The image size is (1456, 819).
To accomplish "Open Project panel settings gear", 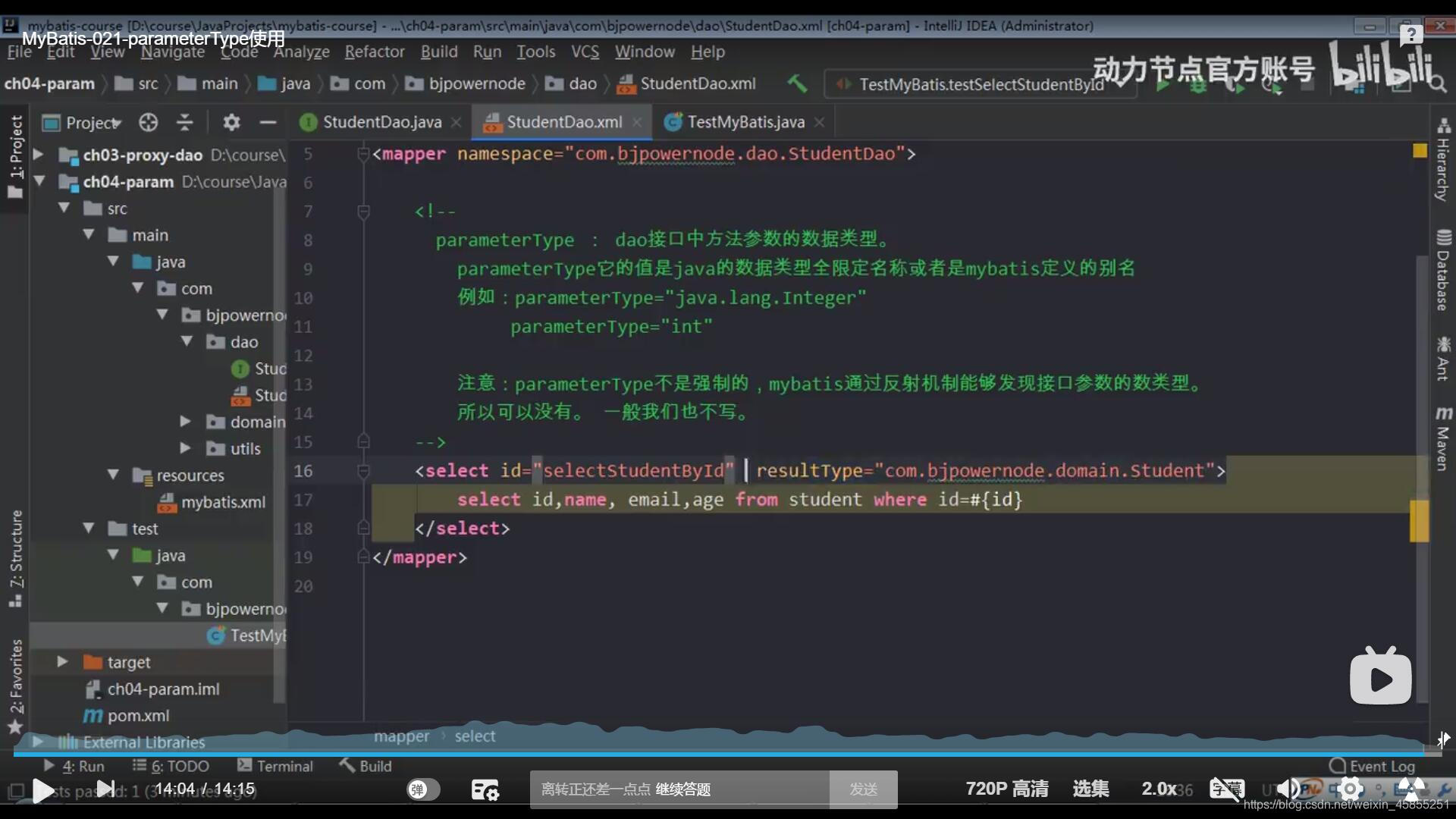I will point(231,122).
